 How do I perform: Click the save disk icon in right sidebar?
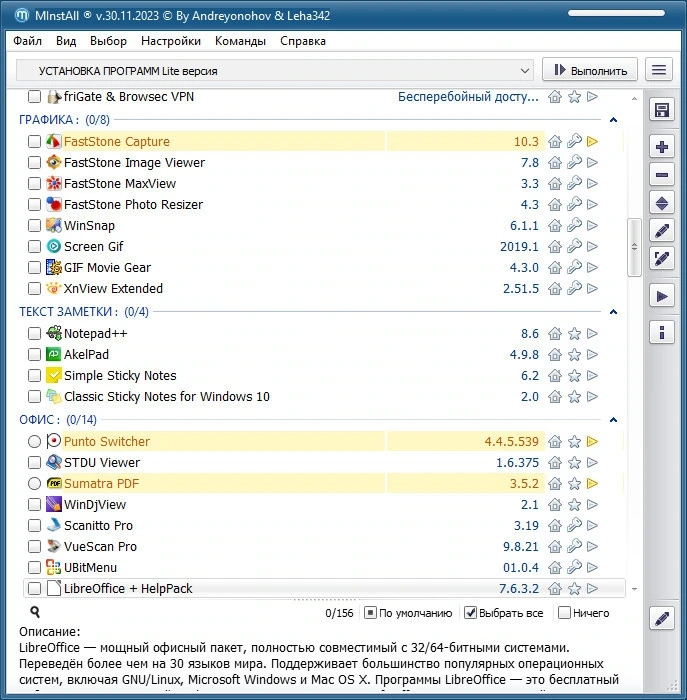662,110
